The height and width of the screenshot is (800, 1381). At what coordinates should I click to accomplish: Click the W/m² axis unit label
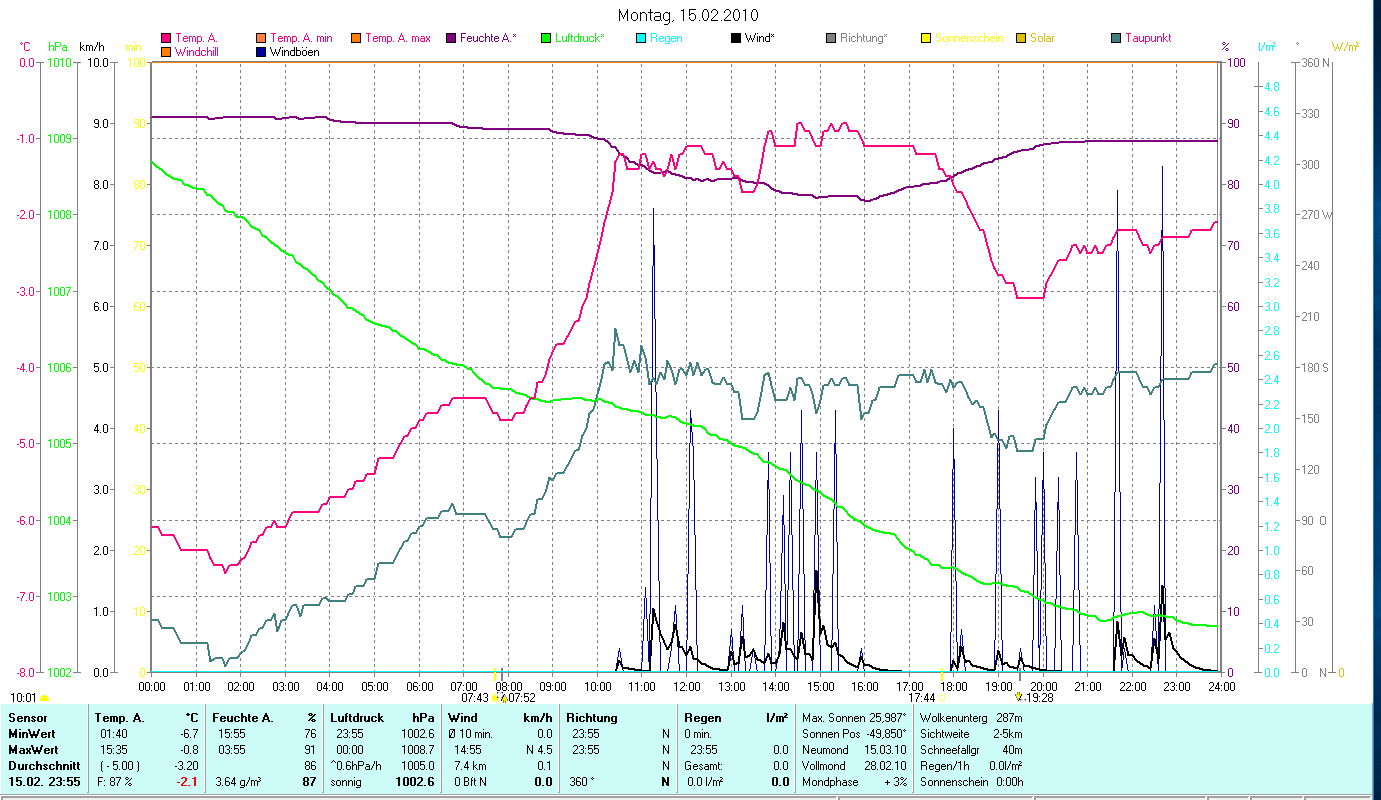pos(1345,46)
